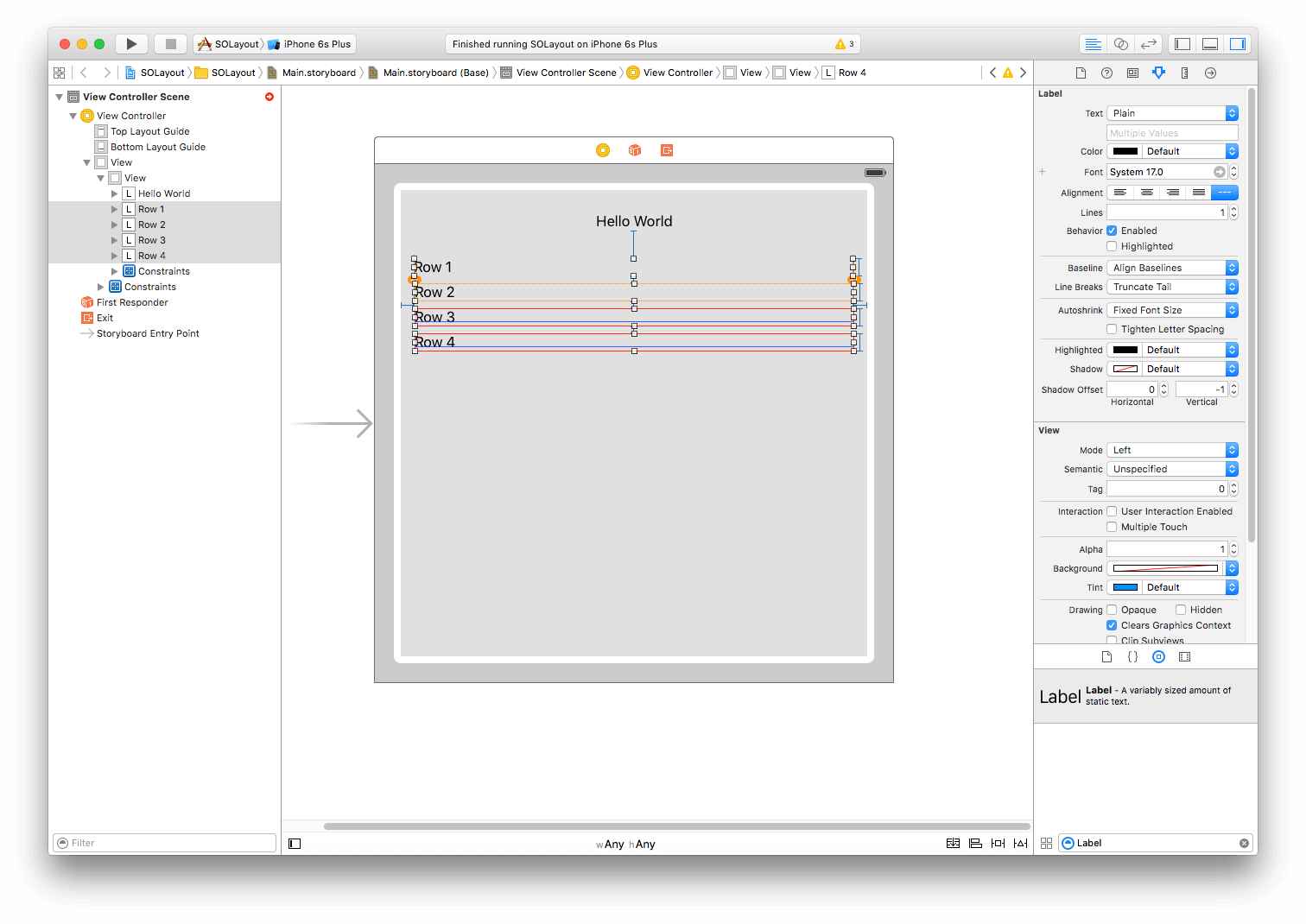Open the Assistant editor
Screen dimensions: 1306x924
[1120, 44]
